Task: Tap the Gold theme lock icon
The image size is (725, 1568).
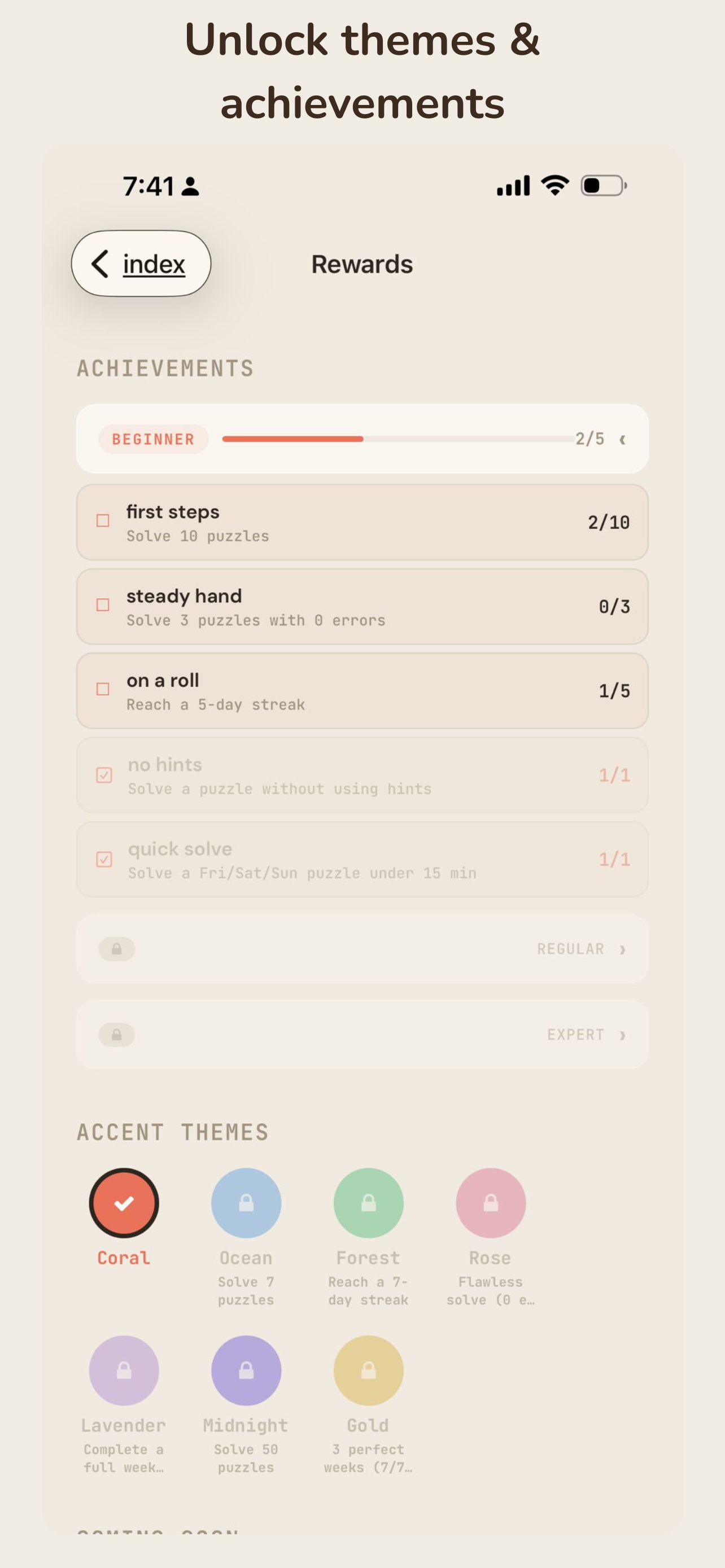Action: (368, 1370)
